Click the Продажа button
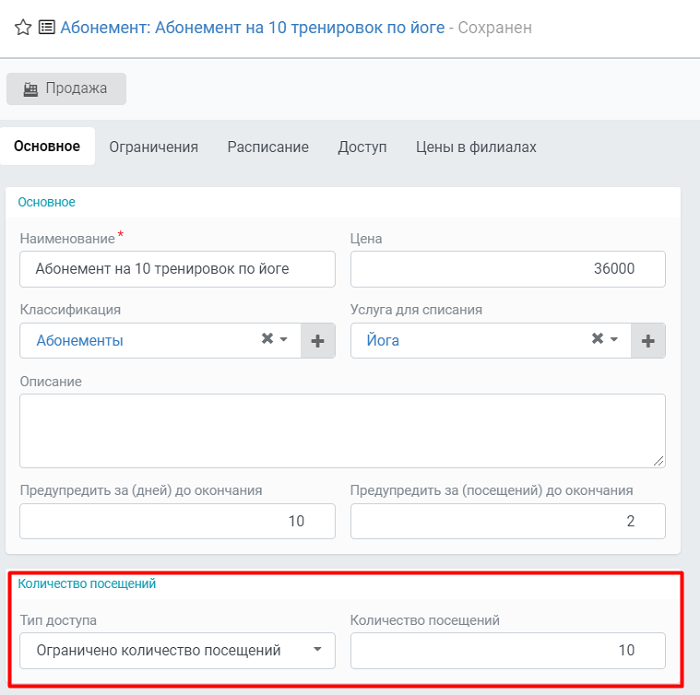 pos(66,89)
